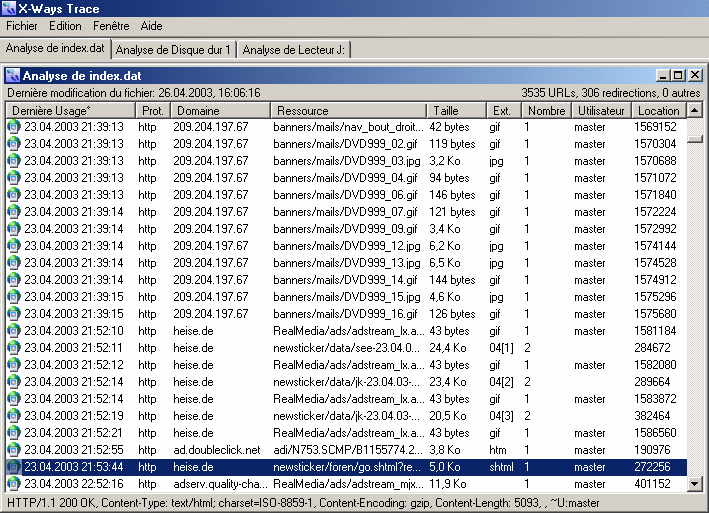The image size is (709, 513).
Task: Sort by the Domaine column header
Action: (x=220, y=110)
